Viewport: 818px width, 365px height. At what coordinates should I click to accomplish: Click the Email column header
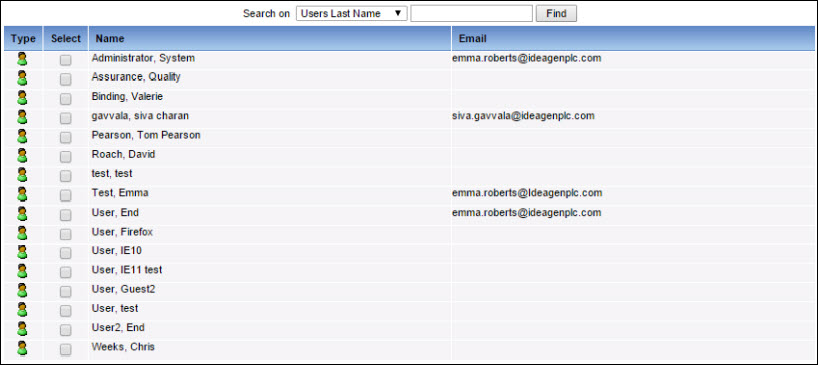coord(633,39)
